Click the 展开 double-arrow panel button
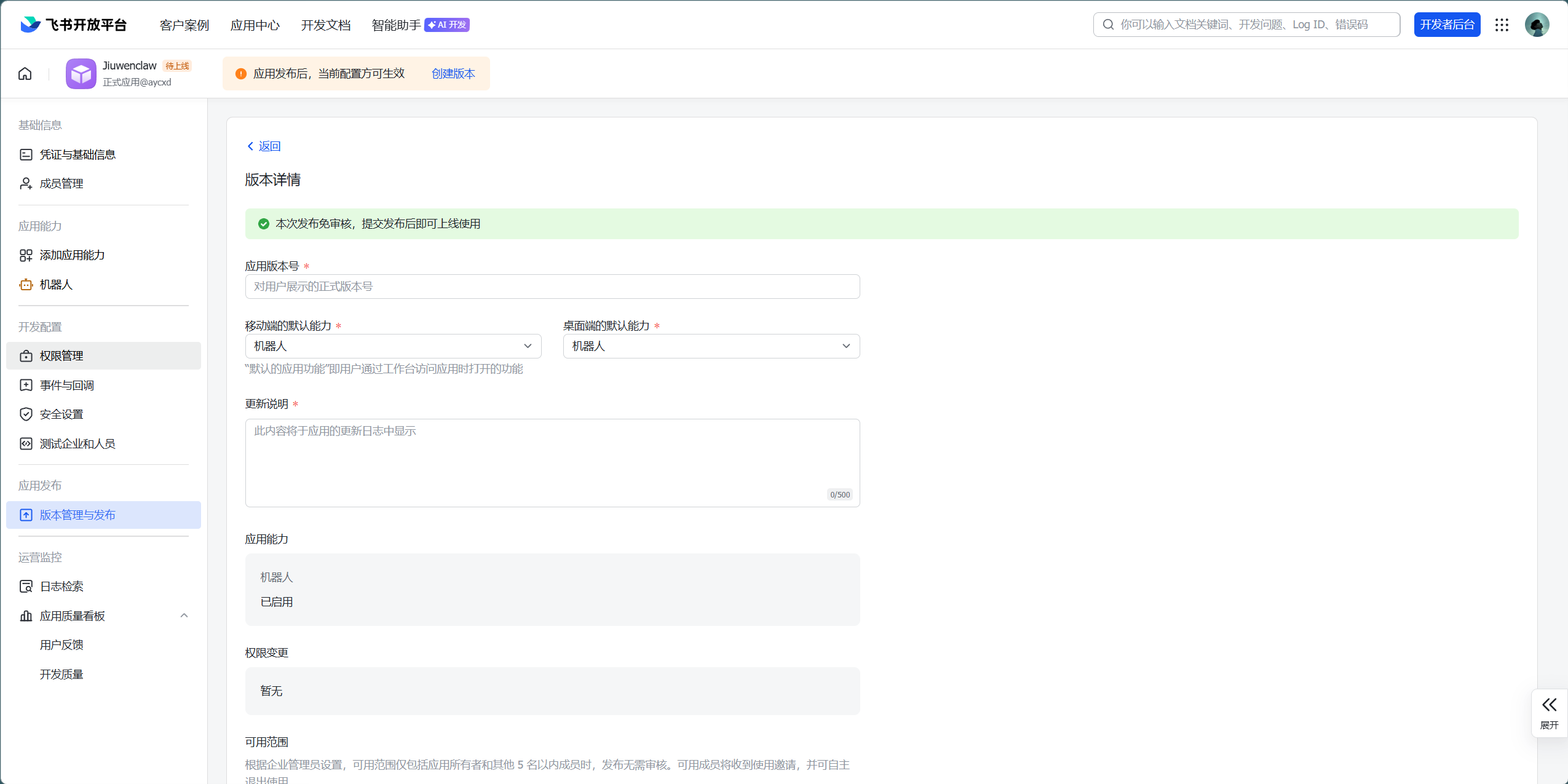Image resolution: width=1568 pixels, height=784 pixels. [x=1548, y=712]
